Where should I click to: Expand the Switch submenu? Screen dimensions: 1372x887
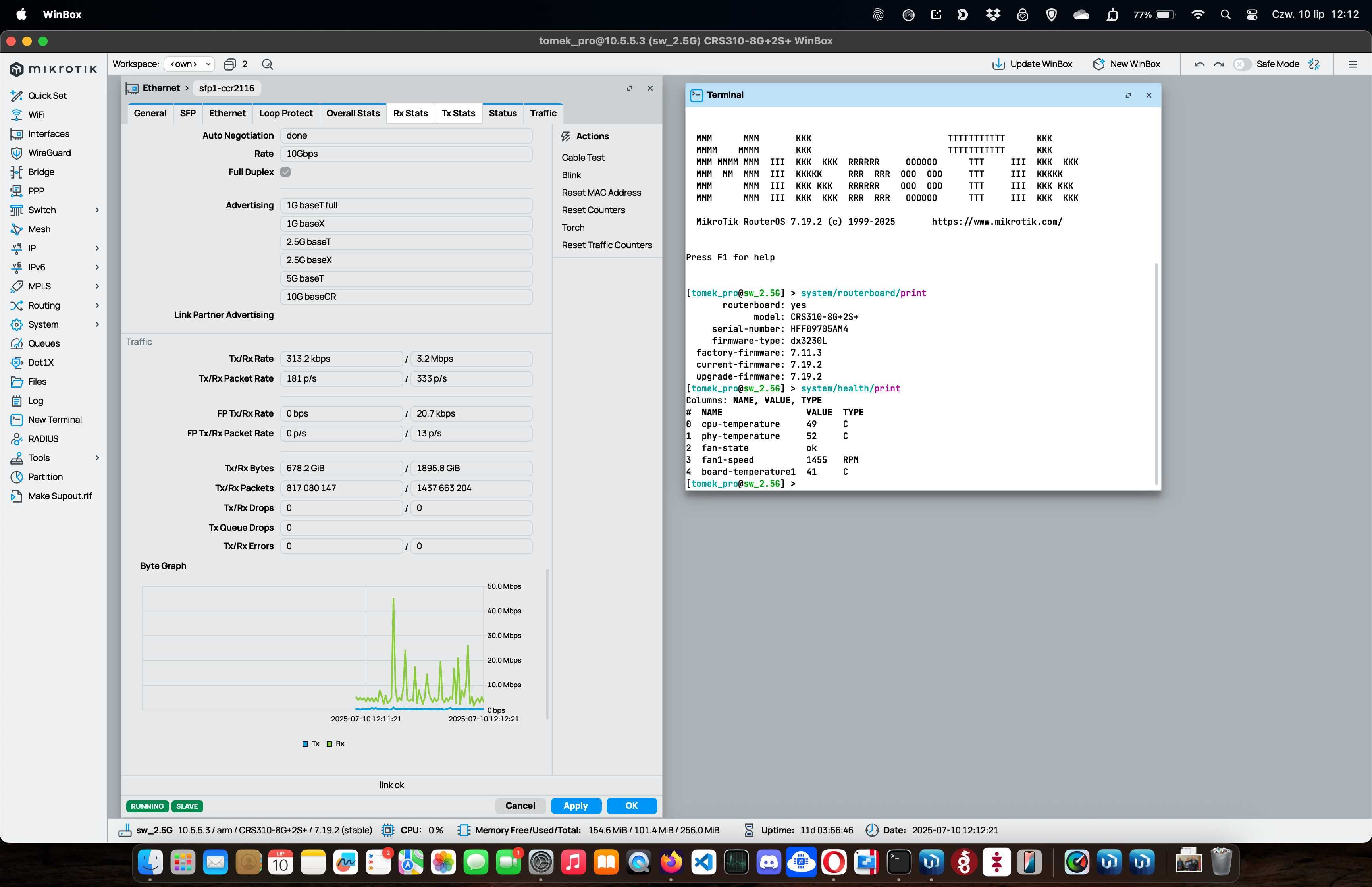tap(97, 210)
